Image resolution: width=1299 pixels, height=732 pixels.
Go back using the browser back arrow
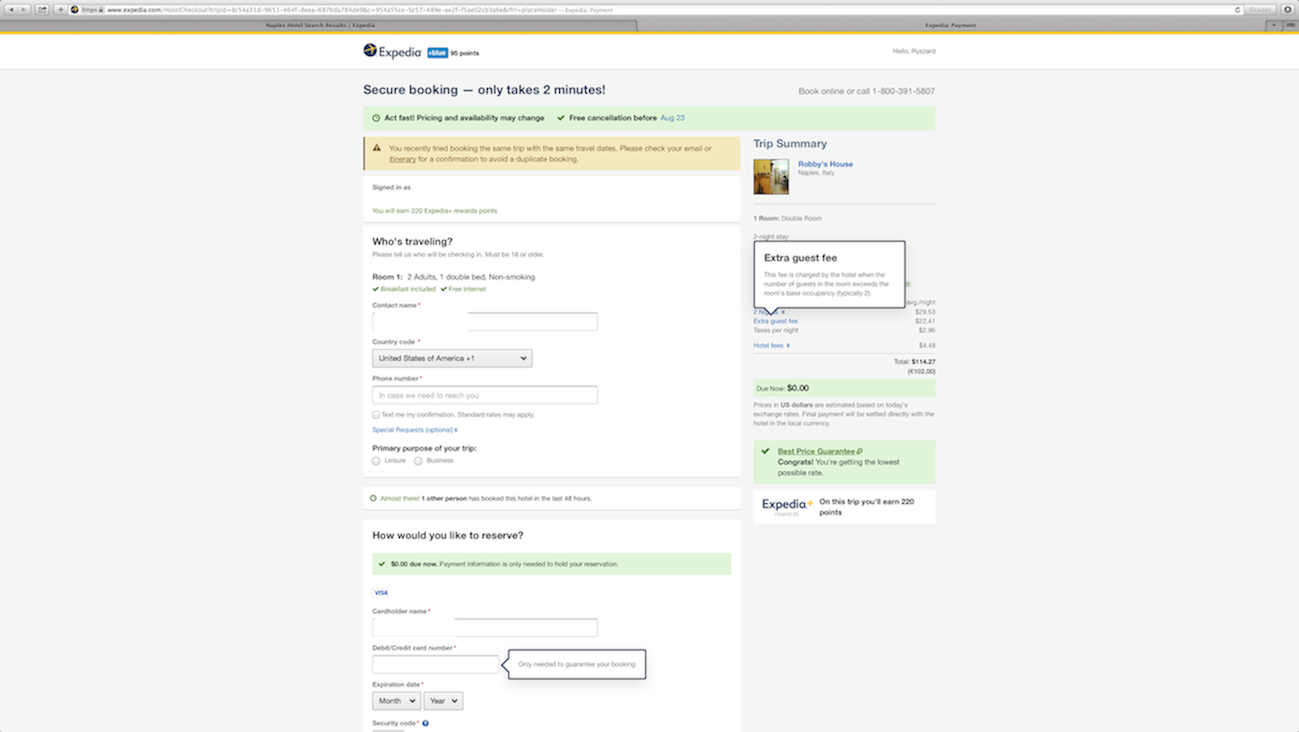pyautogui.click(x=11, y=9)
